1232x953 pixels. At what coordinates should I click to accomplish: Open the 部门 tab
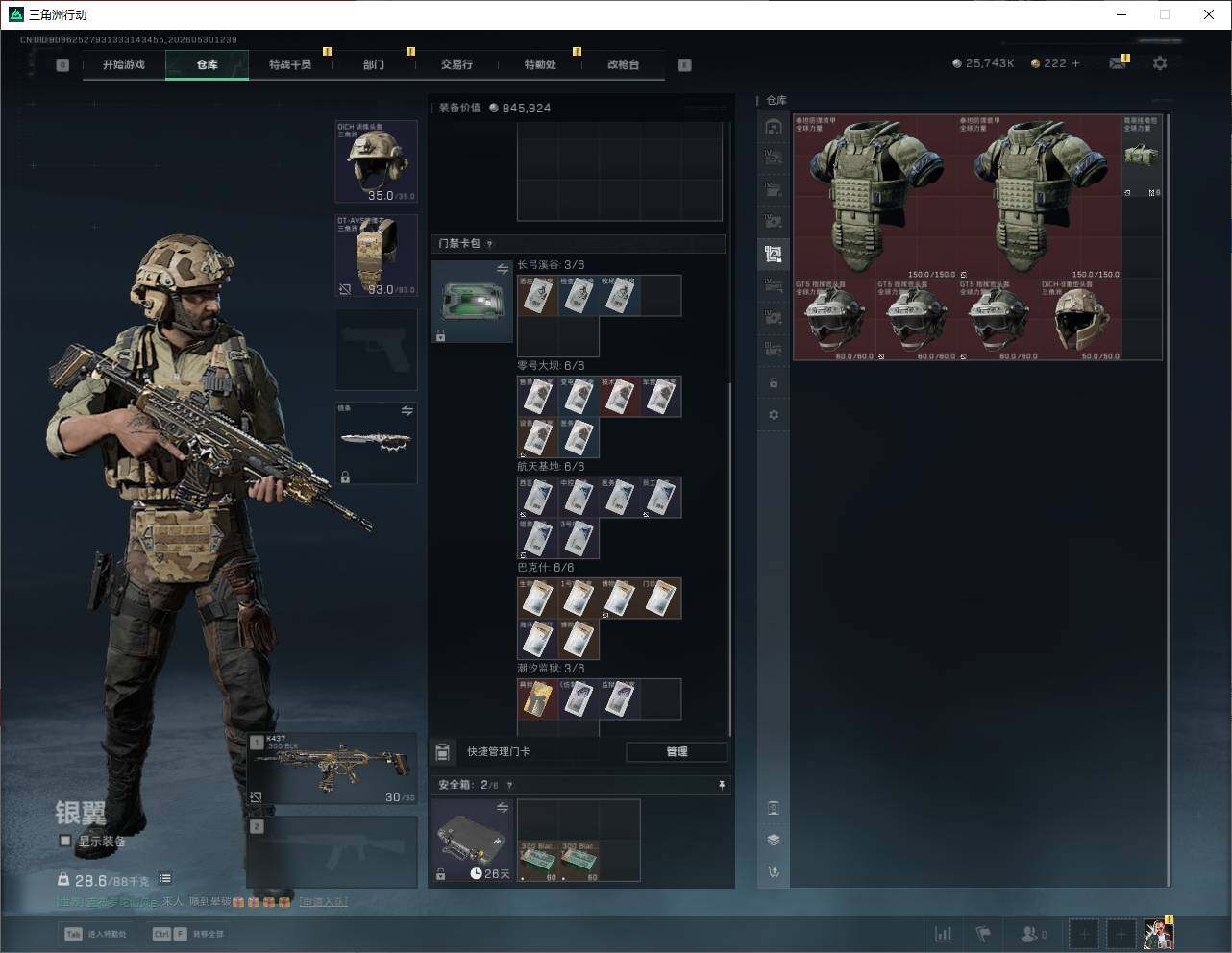click(374, 64)
